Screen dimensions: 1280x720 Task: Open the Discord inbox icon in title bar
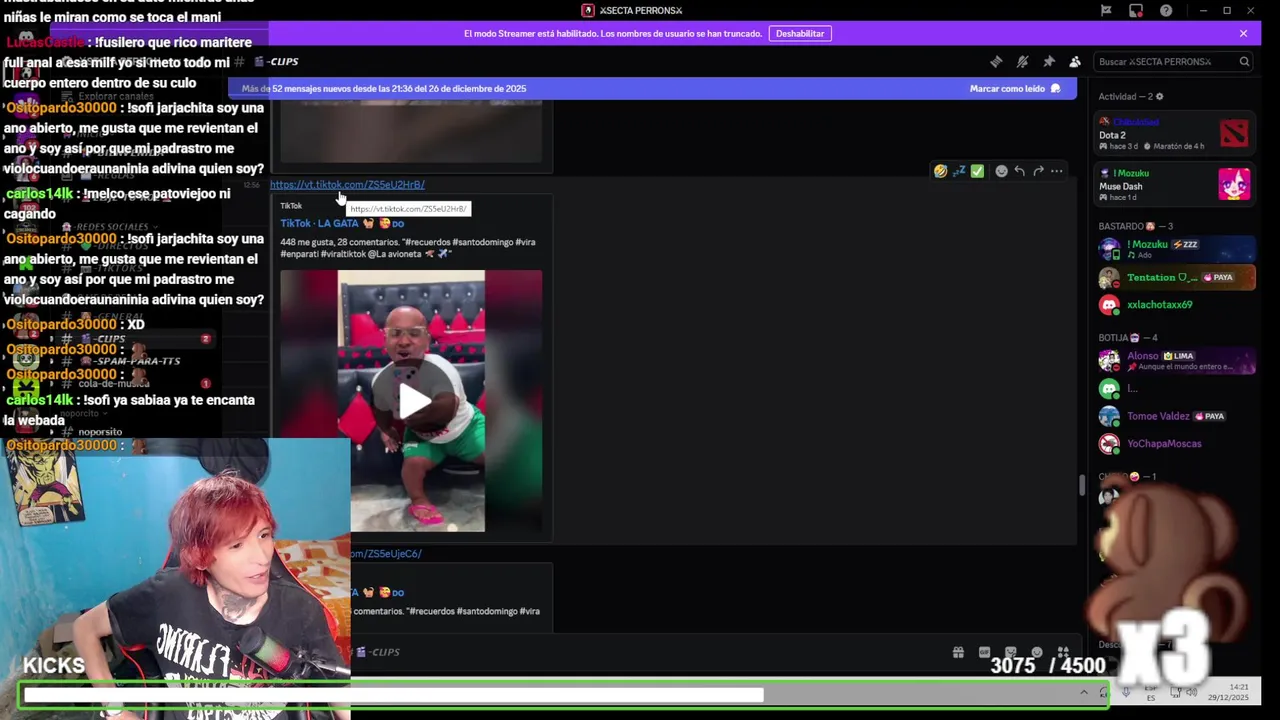click(1106, 11)
